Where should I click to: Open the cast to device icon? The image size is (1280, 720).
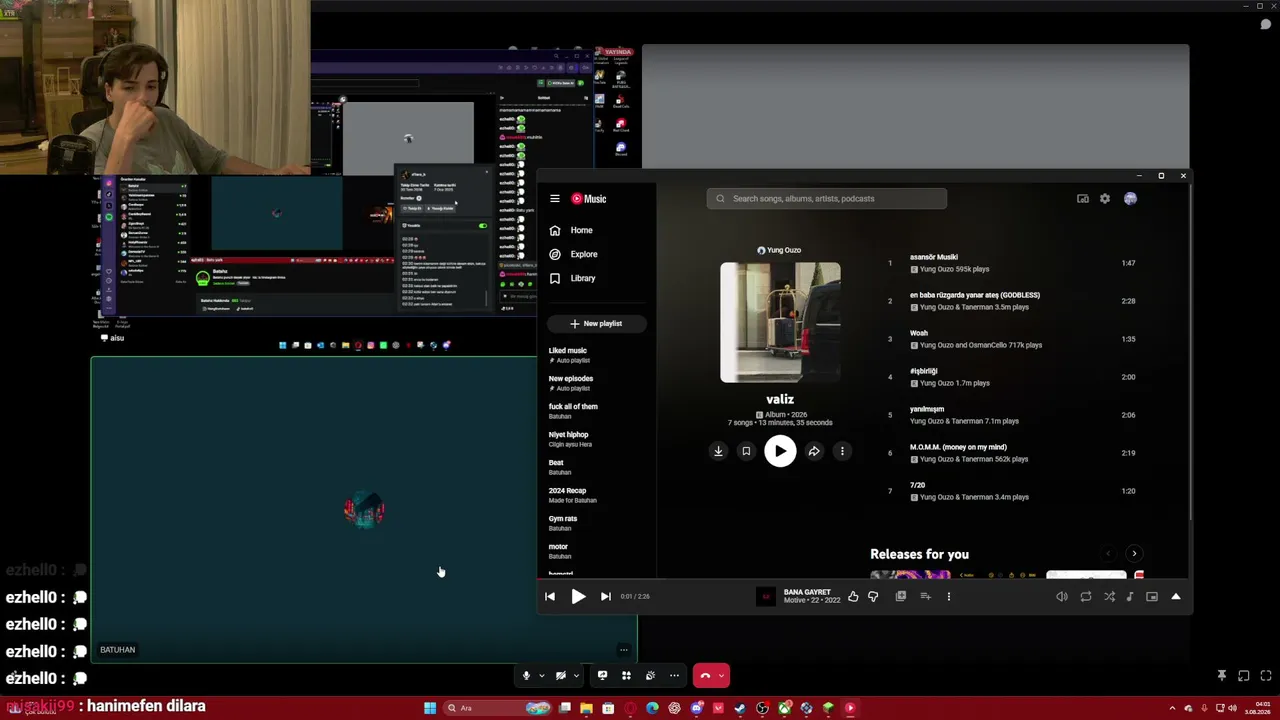click(x=1082, y=199)
